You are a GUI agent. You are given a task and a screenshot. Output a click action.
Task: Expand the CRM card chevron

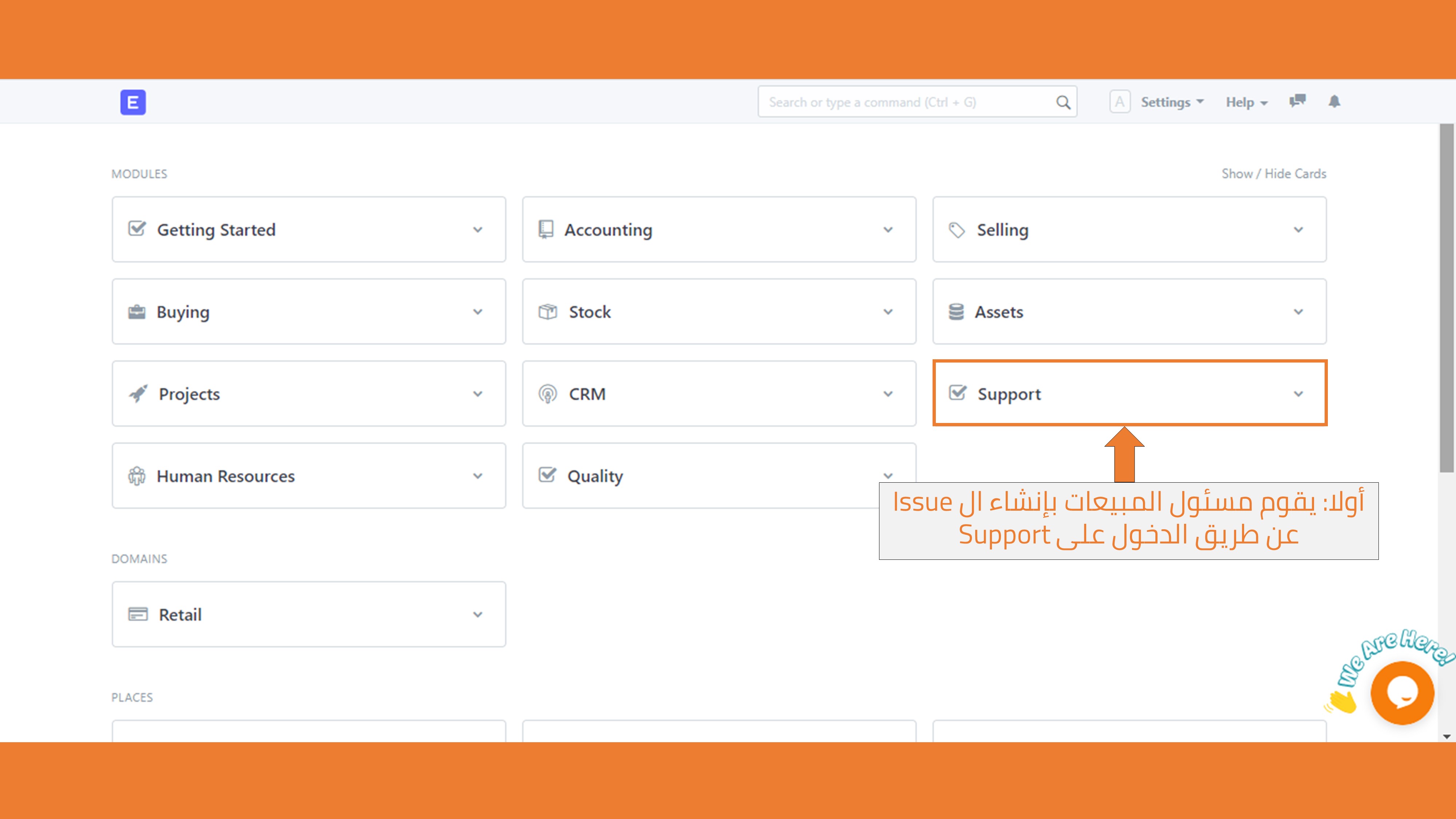(888, 393)
